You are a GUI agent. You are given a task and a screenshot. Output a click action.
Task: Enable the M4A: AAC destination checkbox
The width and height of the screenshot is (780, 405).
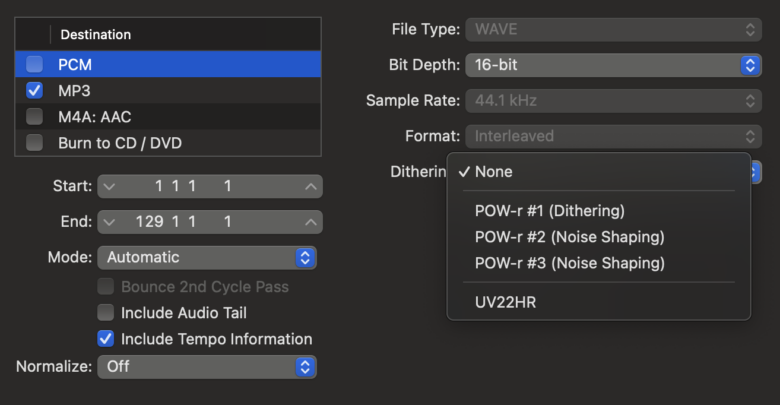pyautogui.click(x=35, y=116)
